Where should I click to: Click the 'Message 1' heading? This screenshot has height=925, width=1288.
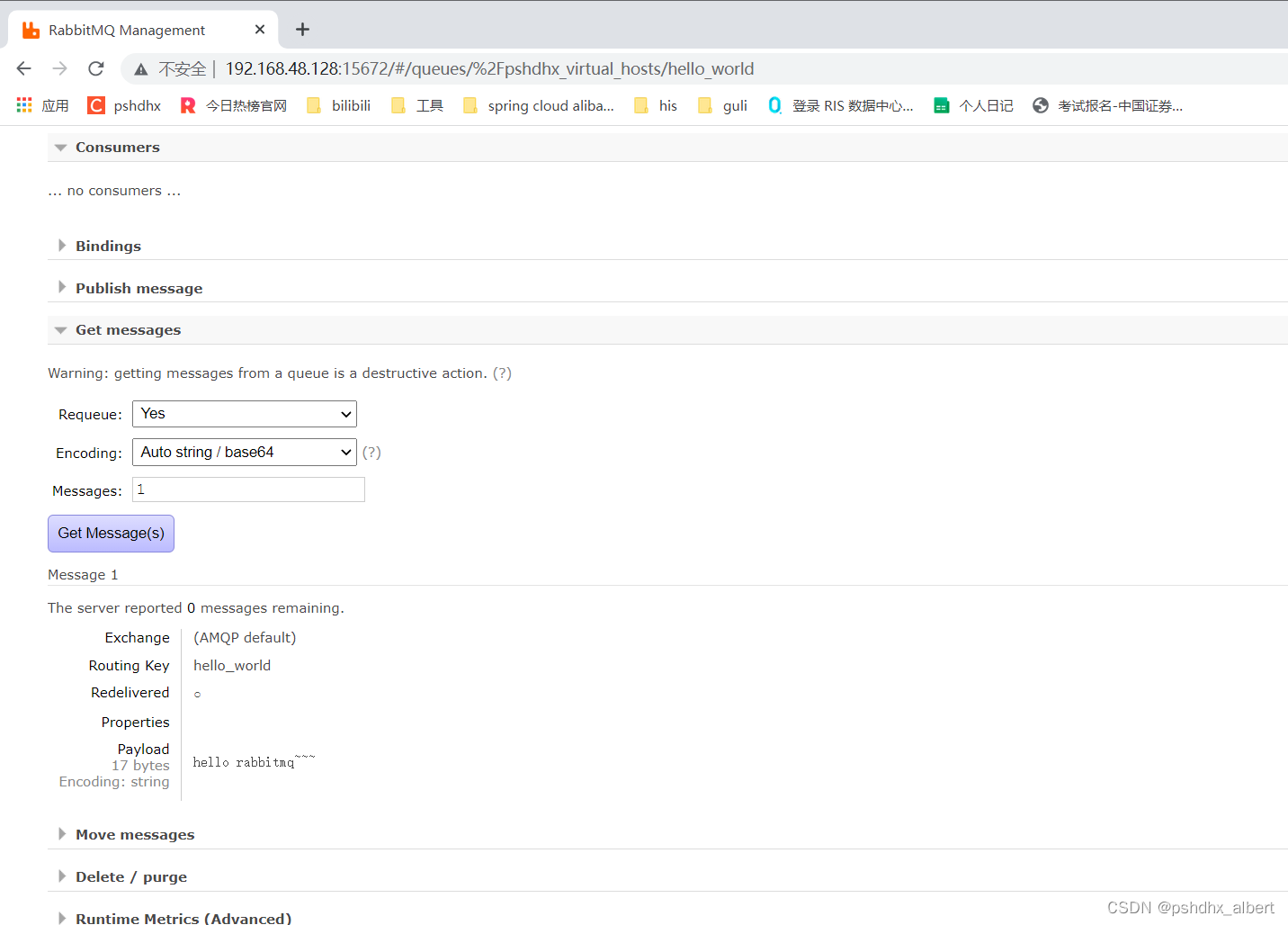click(x=83, y=574)
